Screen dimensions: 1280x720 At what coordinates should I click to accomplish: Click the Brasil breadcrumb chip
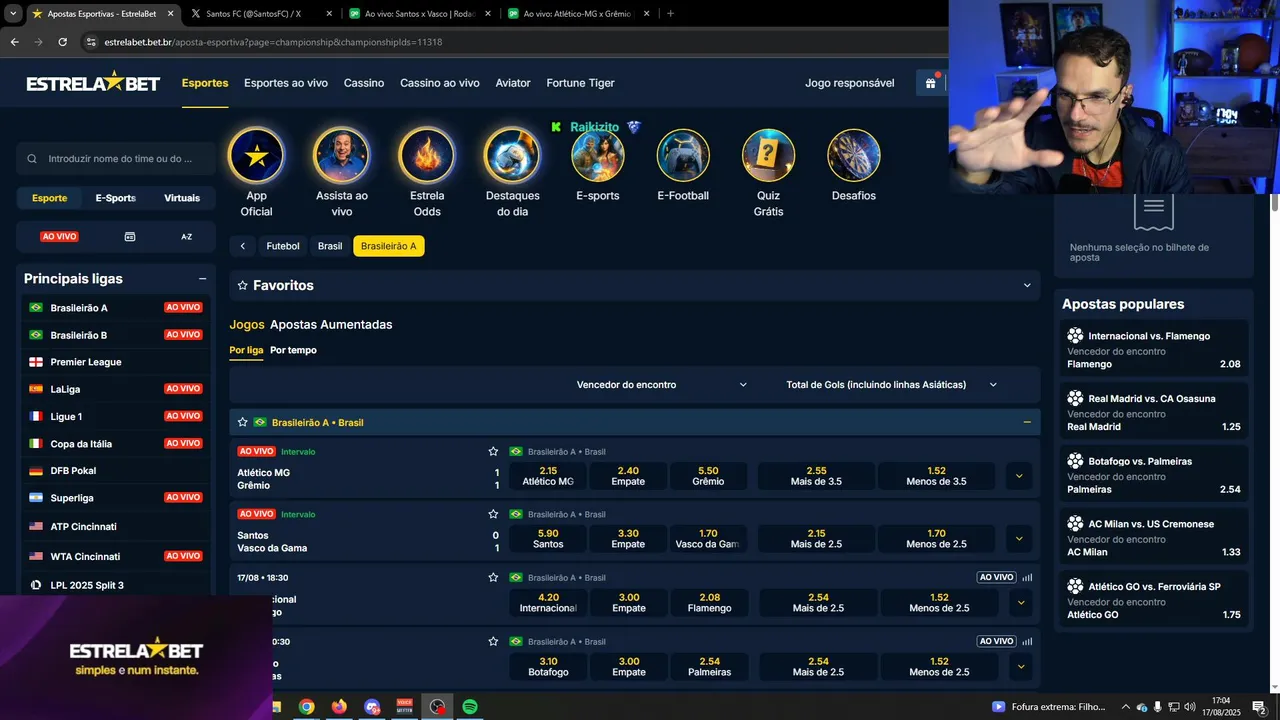click(x=330, y=246)
